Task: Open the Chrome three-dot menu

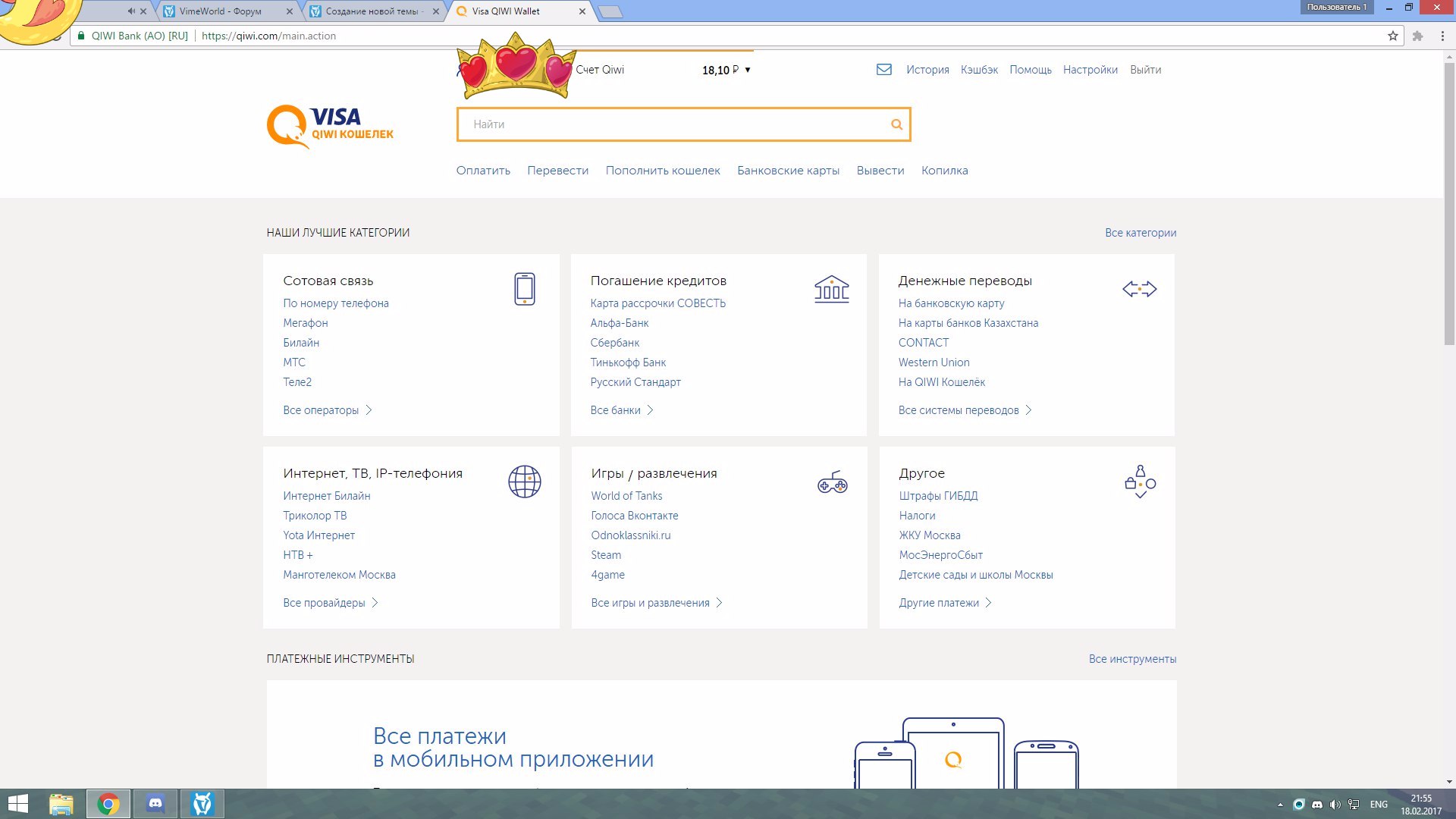Action: [1442, 36]
